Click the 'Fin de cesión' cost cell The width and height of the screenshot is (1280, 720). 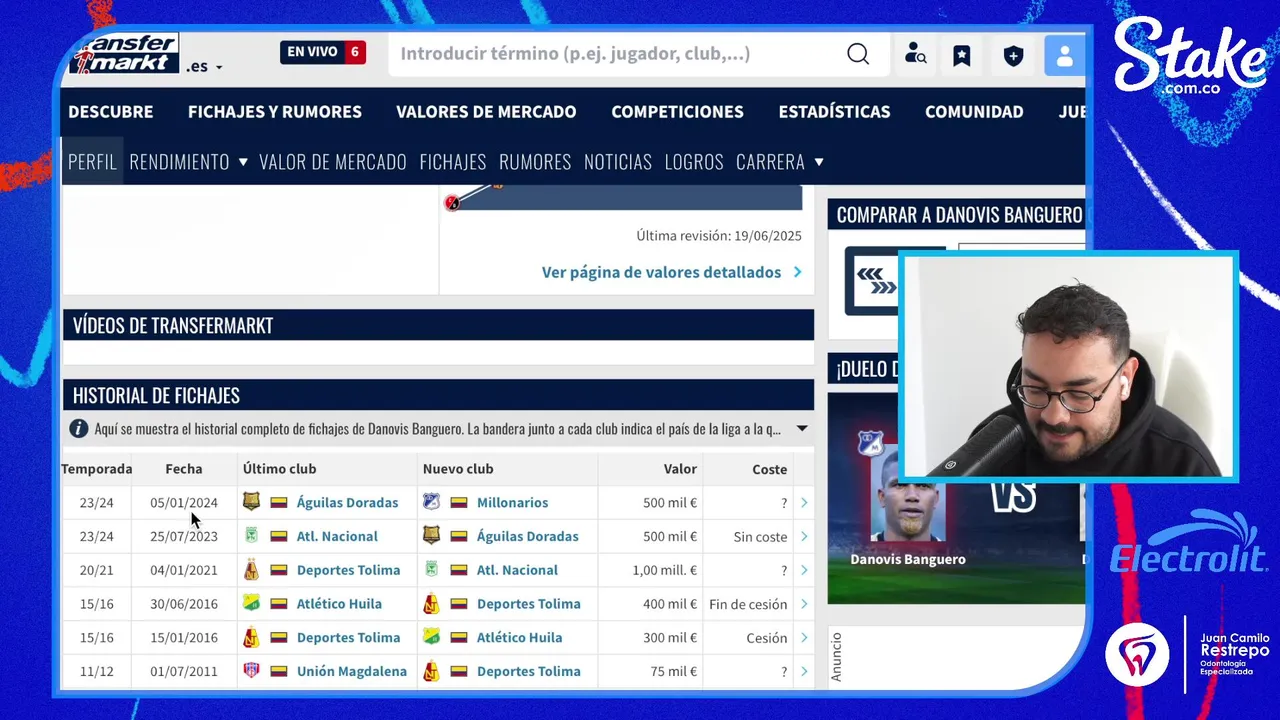(748, 604)
